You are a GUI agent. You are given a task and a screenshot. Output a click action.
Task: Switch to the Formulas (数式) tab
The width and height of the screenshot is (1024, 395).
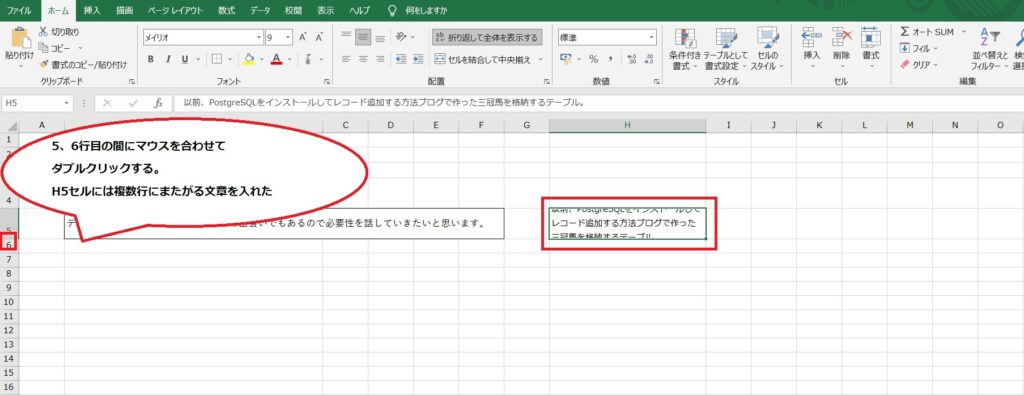pos(227,10)
